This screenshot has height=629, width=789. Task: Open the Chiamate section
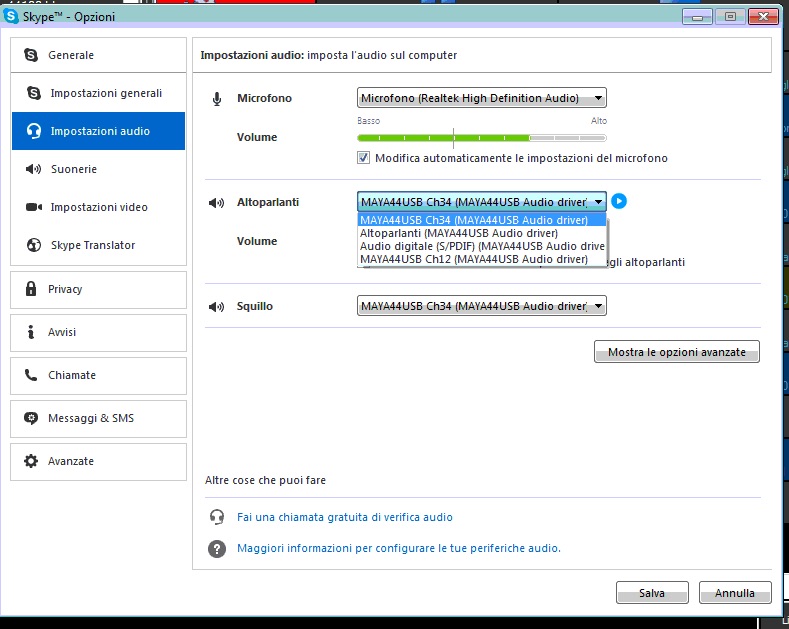tap(99, 375)
